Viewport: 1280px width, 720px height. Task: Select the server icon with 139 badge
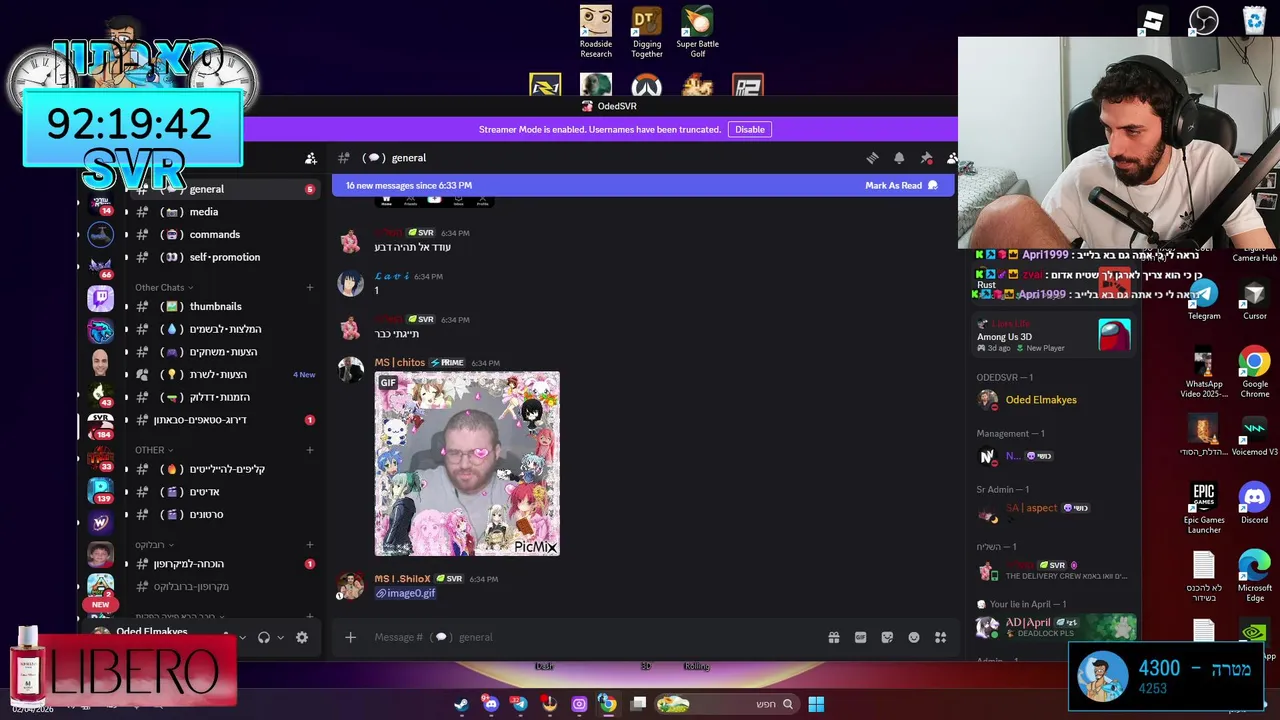[100, 490]
